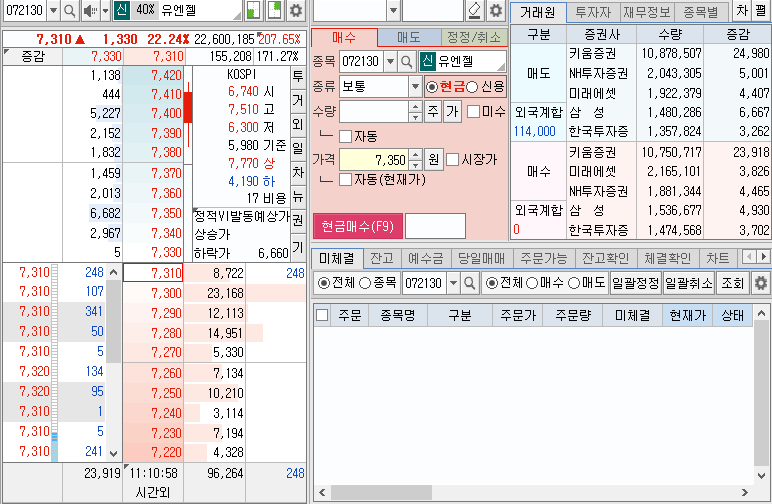Click the stock search magnifier beside code 072130
Image resolution: width=772 pixels, height=504 pixels.
[x=69, y=10]
